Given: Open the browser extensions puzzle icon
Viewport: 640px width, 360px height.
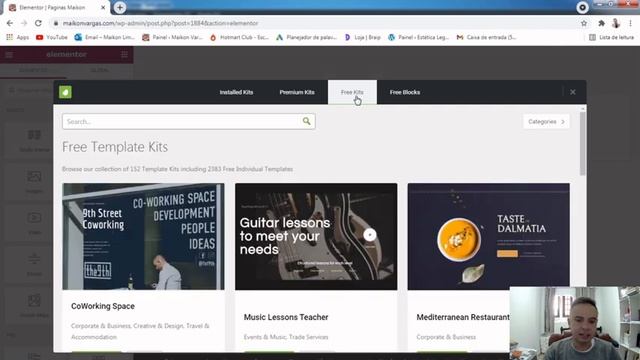Looking at the screenshot, I should [x=601, y=23].
